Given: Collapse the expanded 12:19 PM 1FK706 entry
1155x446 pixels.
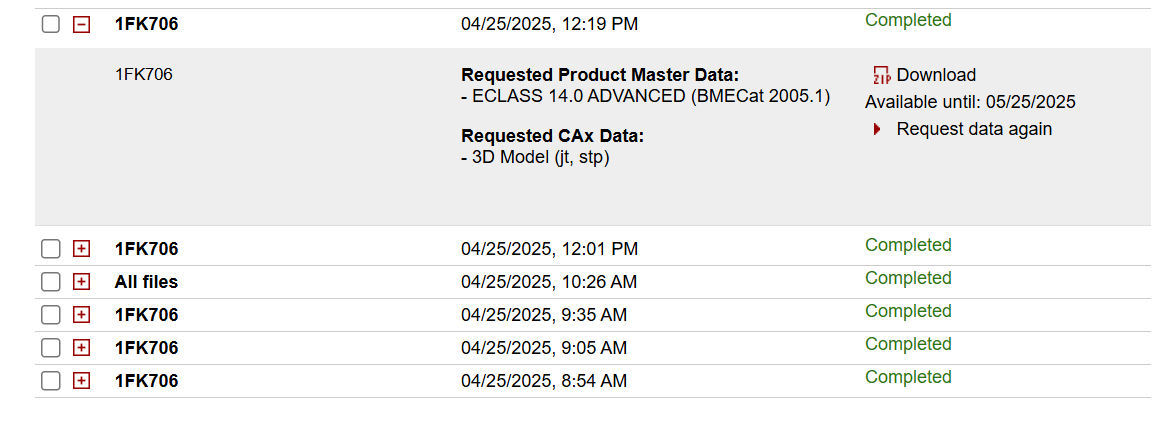Looking at the screenshot, I should coord(82,24).
